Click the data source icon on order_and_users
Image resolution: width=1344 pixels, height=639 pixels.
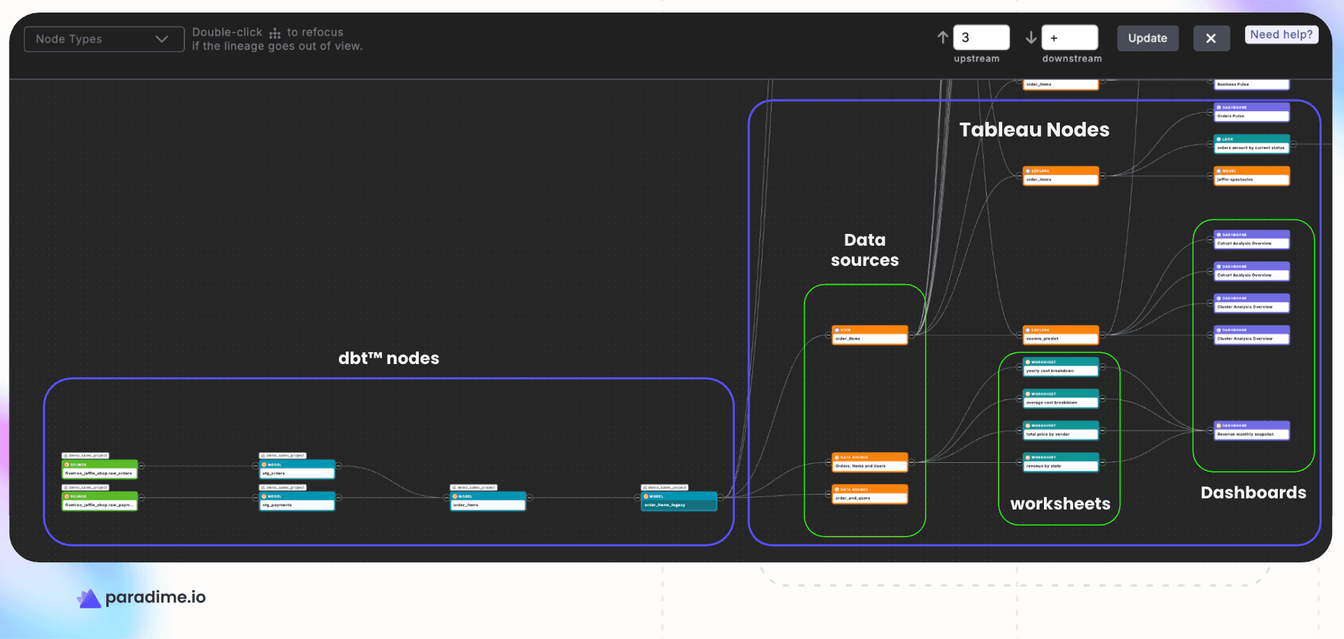click(x=837, y=489)
